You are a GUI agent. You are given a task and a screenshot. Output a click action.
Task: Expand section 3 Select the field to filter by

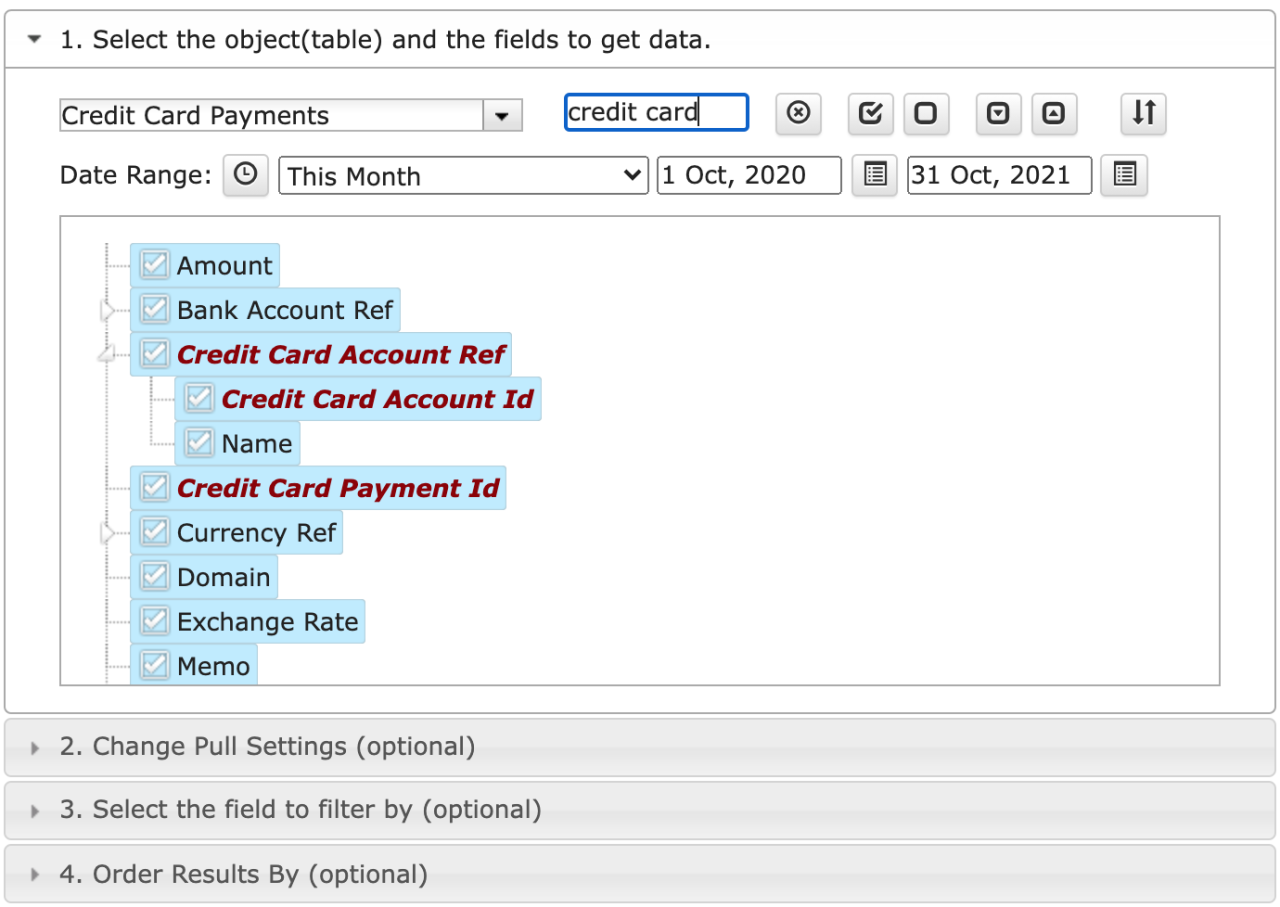click(640, 810)
